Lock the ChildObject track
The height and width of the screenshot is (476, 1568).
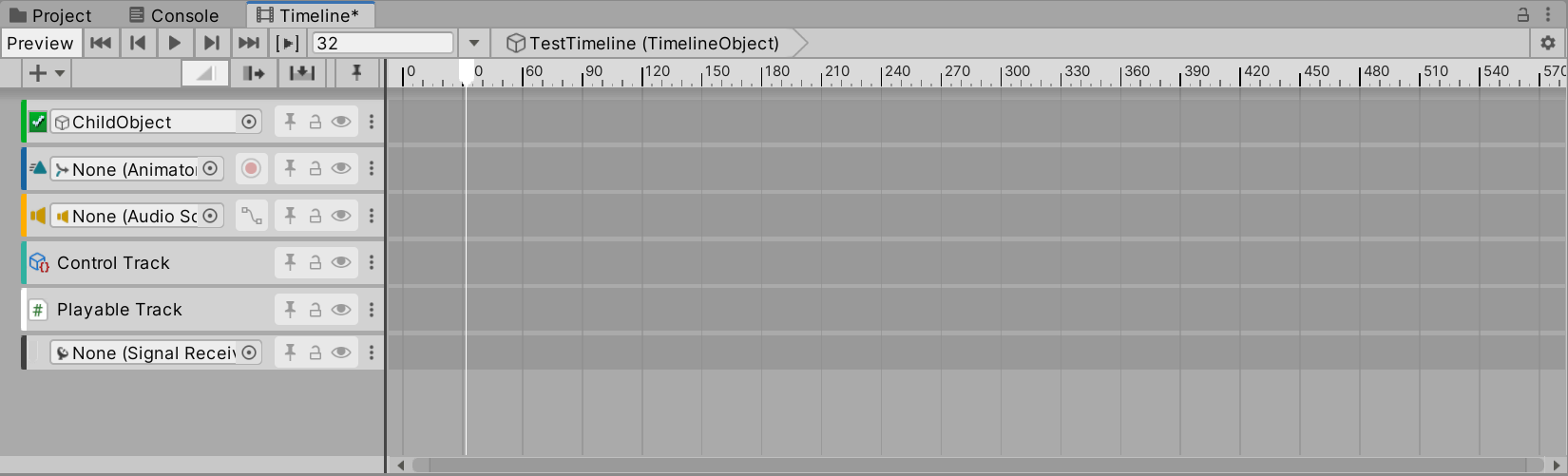coord(316,122)
